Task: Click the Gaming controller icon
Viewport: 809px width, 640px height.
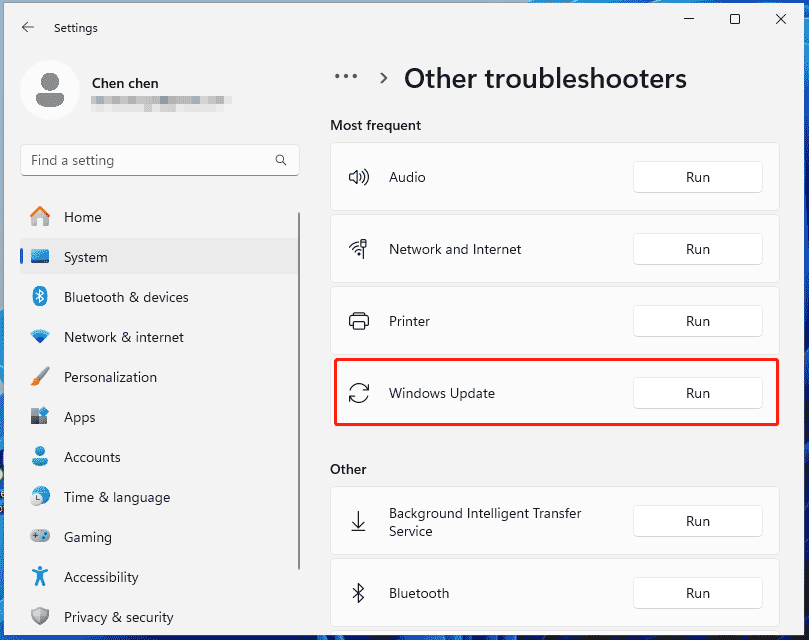Action: (x=40, y=537)
